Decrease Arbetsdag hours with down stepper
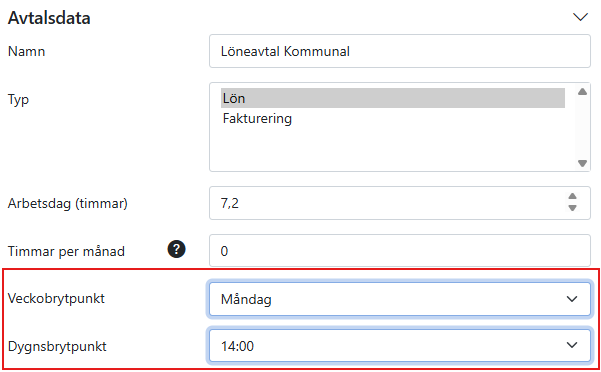601x372 pixels. (x=572, y=208)
